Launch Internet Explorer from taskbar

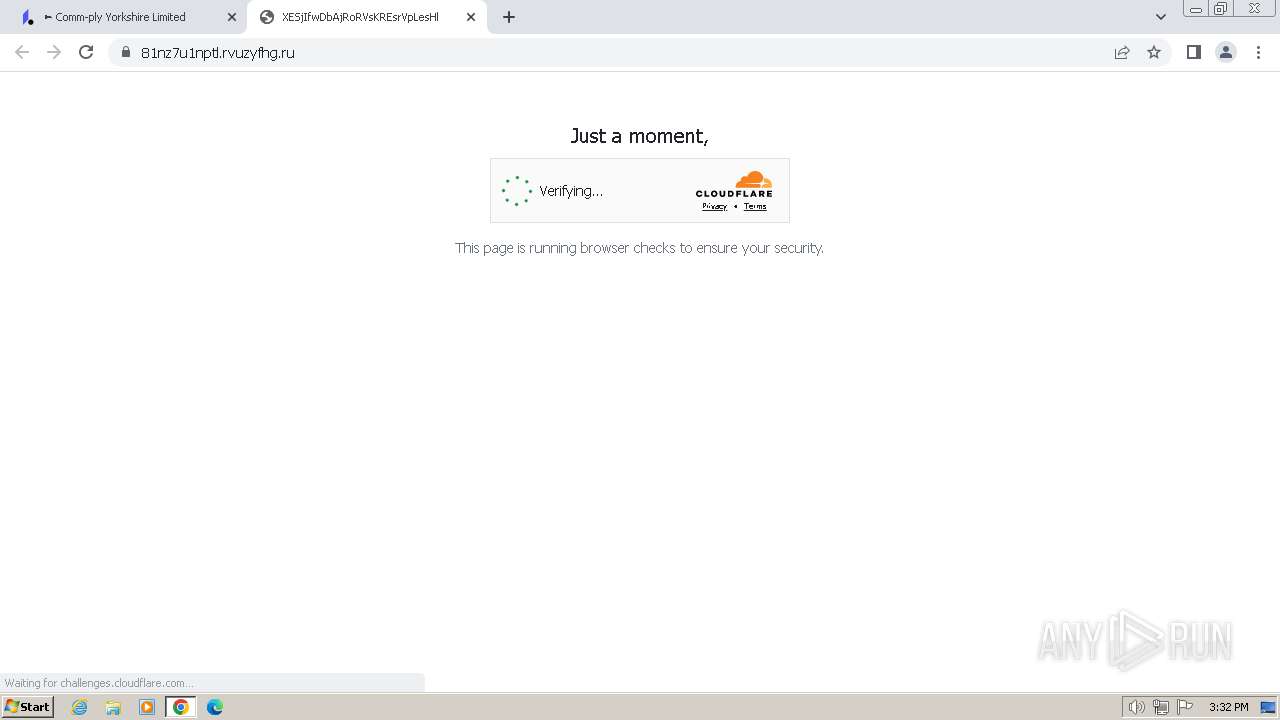point(79,707)
